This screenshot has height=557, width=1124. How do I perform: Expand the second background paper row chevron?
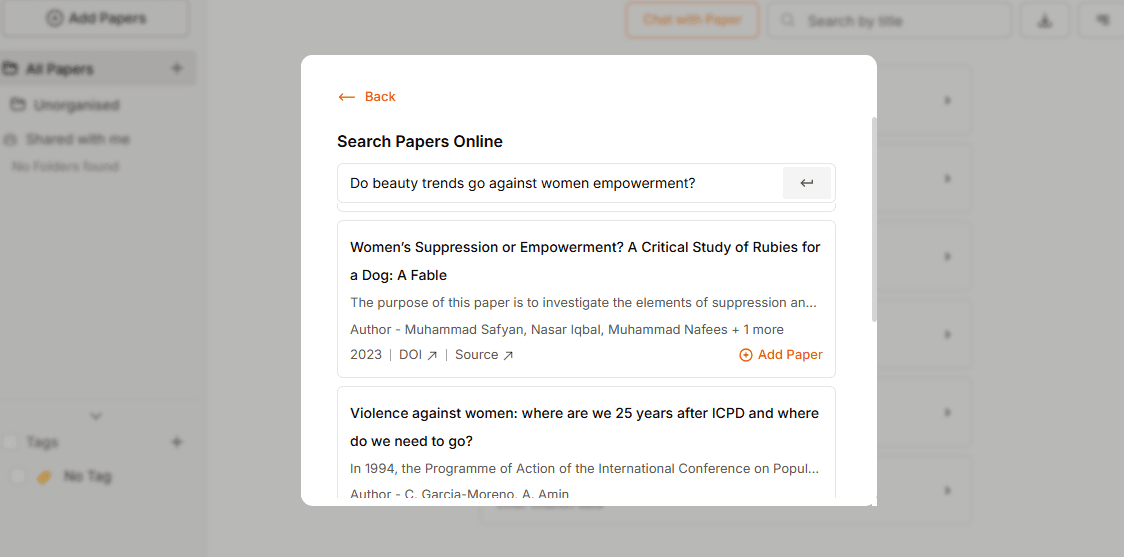coord(947,178)
